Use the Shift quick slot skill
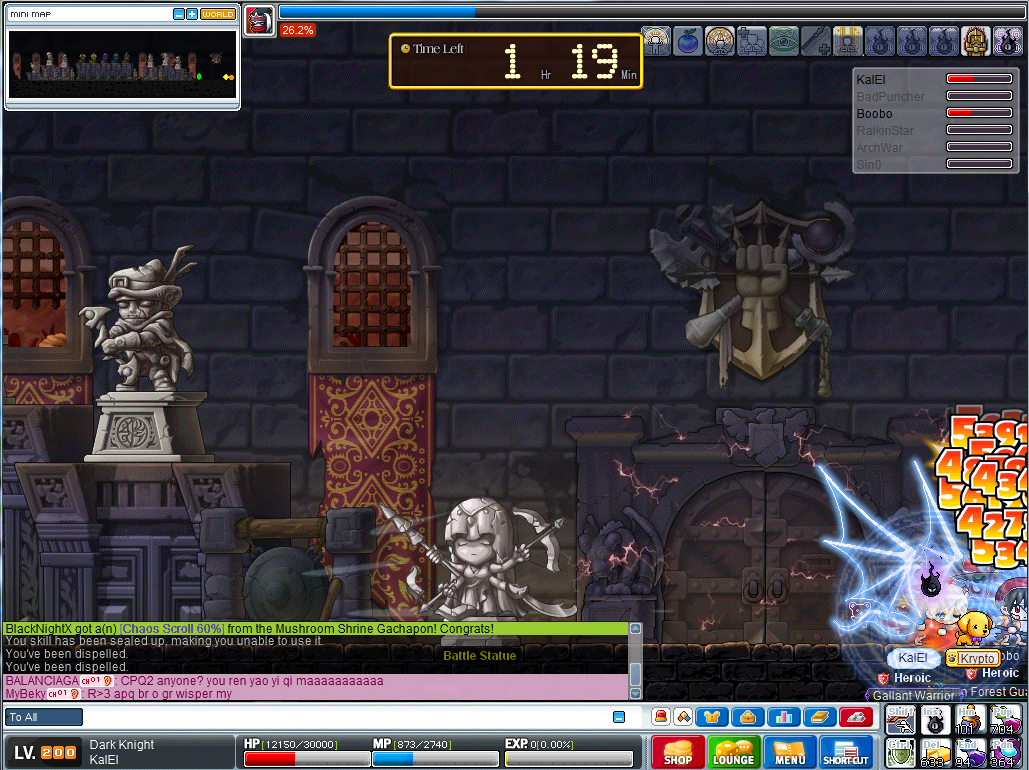 click(901, 720)
